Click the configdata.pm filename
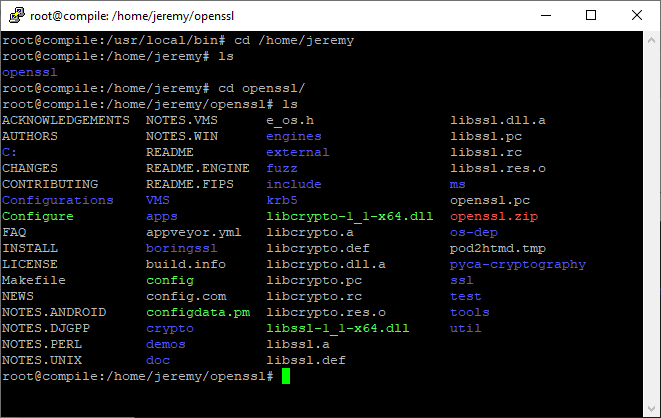This screenshot has height=418, width=661. click(198, 312)
